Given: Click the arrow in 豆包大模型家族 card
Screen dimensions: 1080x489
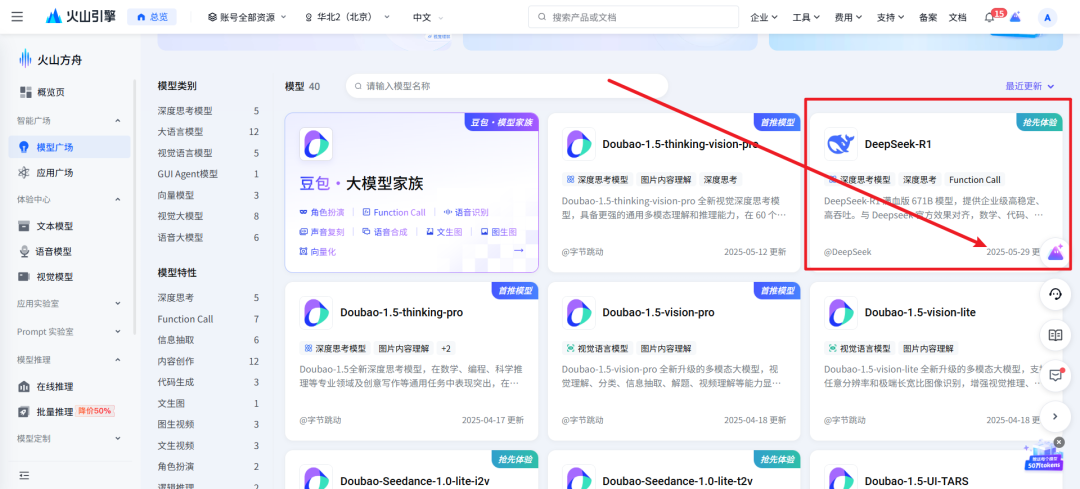Looking at the screenshot, I should [x=519, y=251].
